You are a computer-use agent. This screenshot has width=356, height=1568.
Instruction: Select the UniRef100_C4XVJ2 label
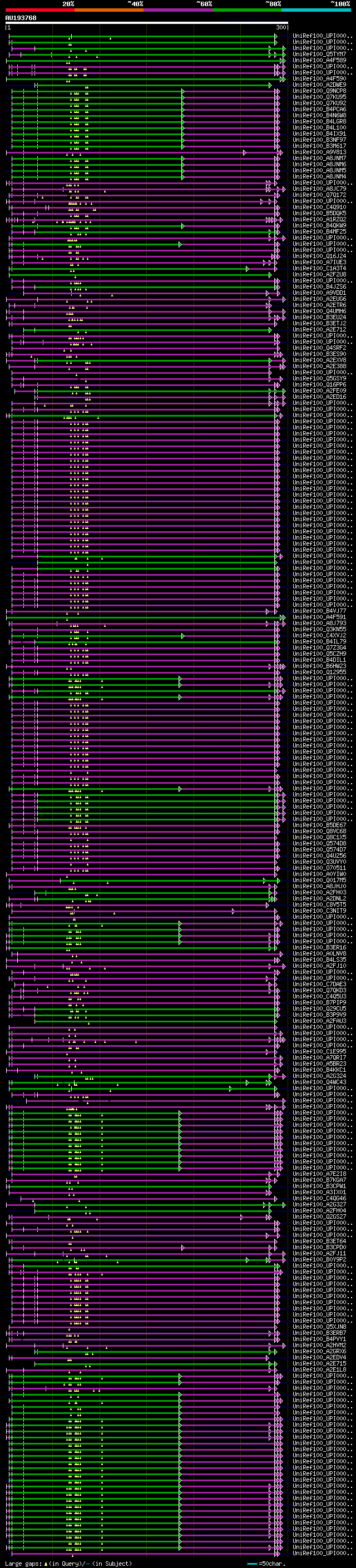[319, 635]
